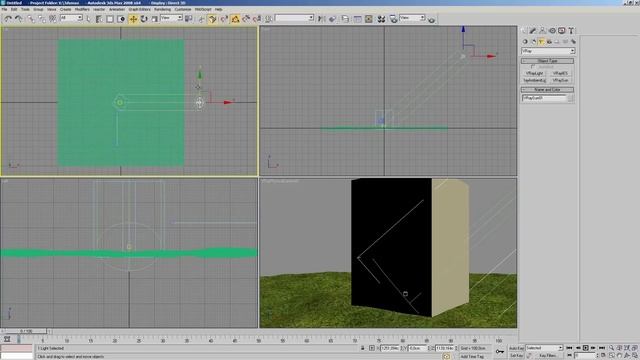640x360 pixels.
Task: Click the Quick Render teapot icon
Action: [x=431, y=20]
